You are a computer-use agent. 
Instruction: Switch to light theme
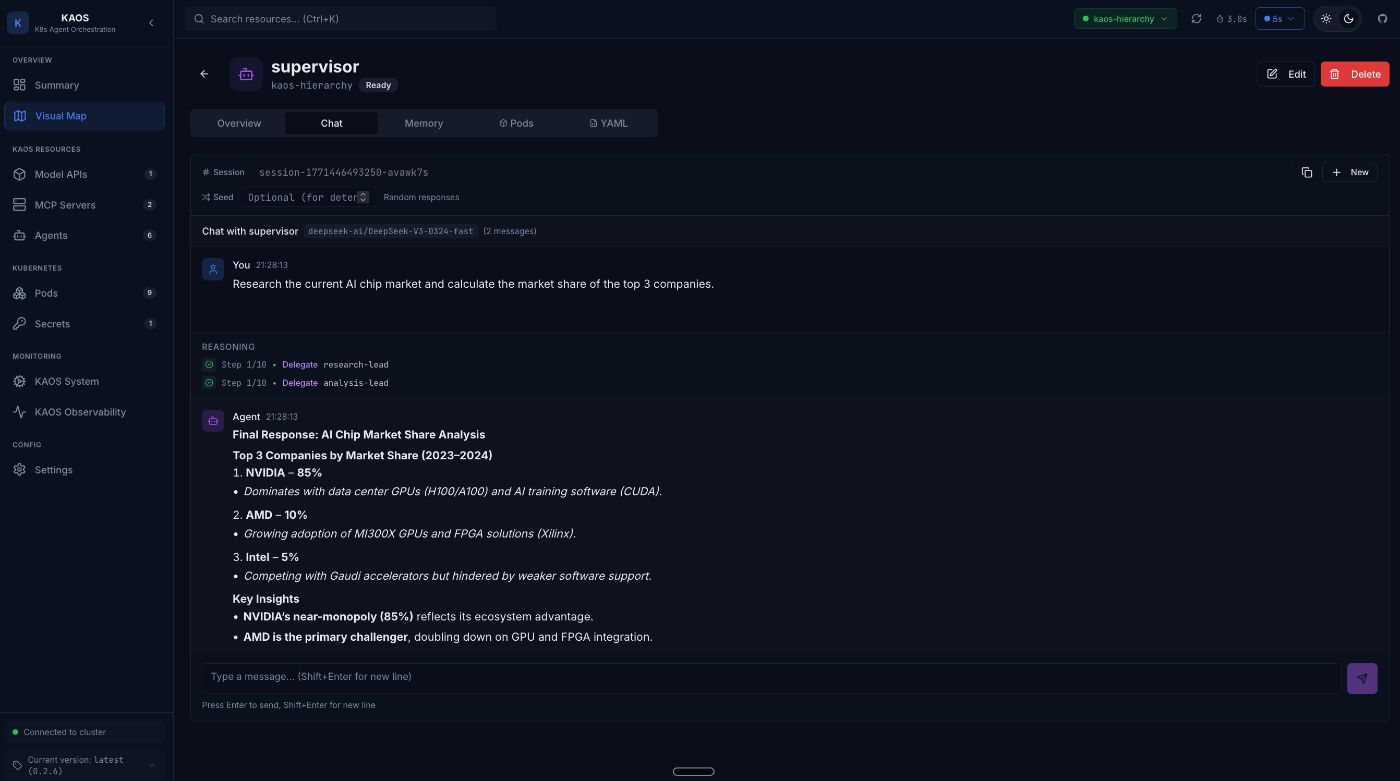click(x=1326, y=18)
